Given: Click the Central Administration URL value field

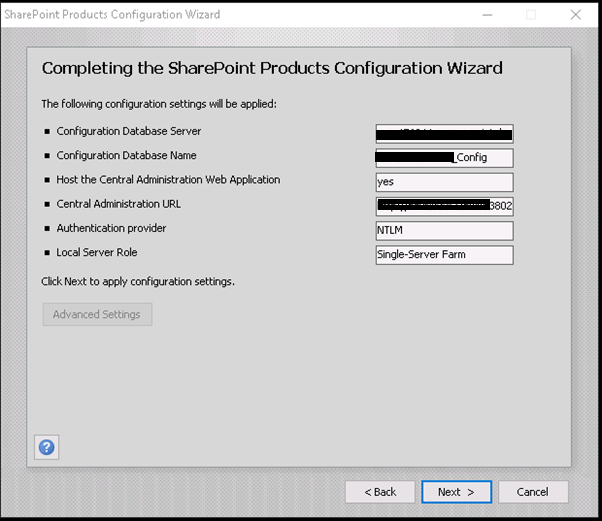Looking at the screenshot, I should click(445, 206).
